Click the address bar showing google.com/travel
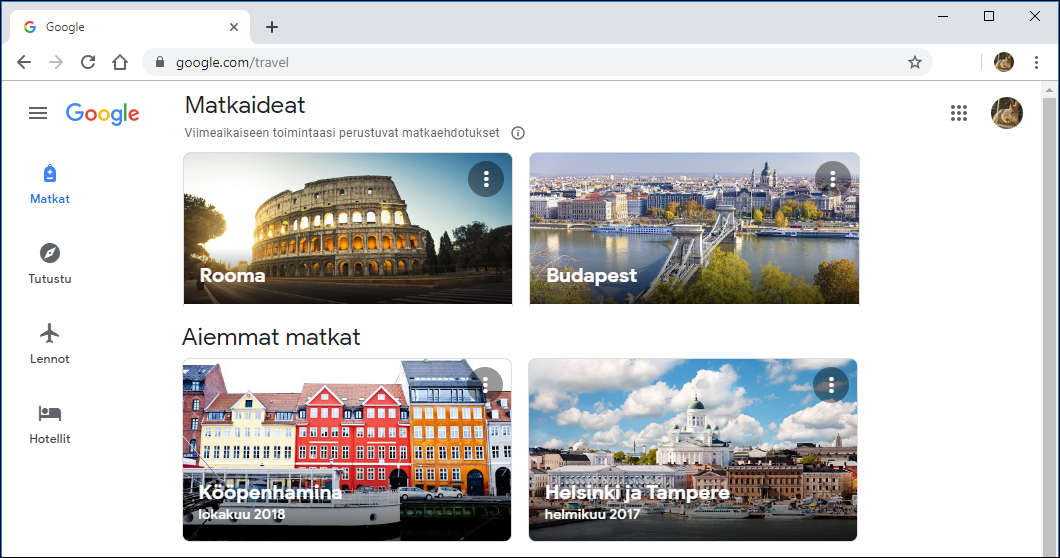 pos(537,62)
